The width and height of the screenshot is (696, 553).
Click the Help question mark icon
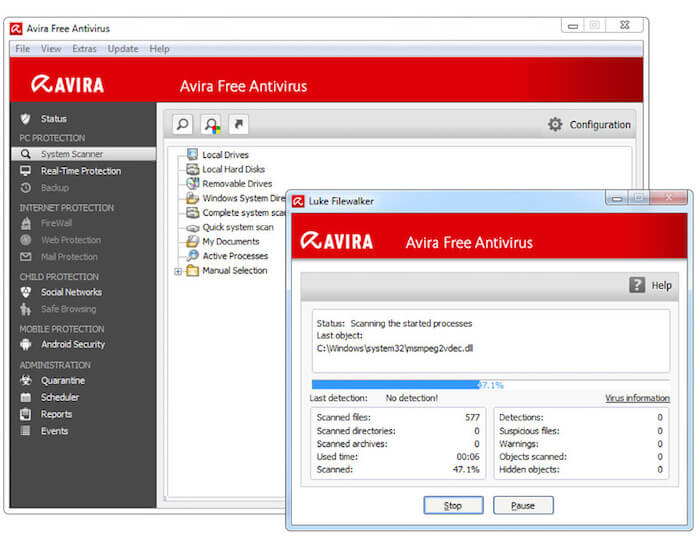637,285
